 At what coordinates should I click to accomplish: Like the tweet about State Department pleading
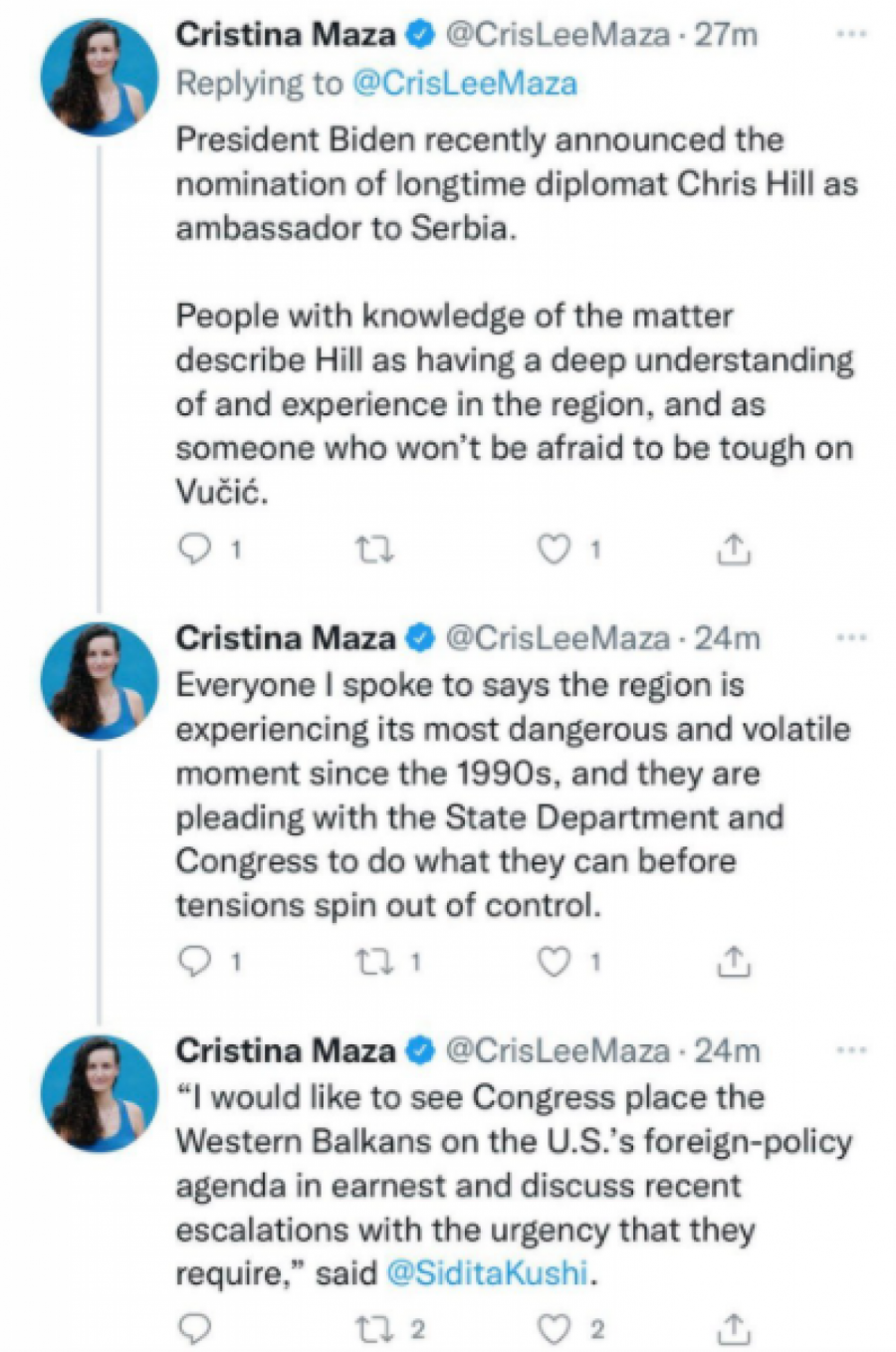[x=554, y=961]
